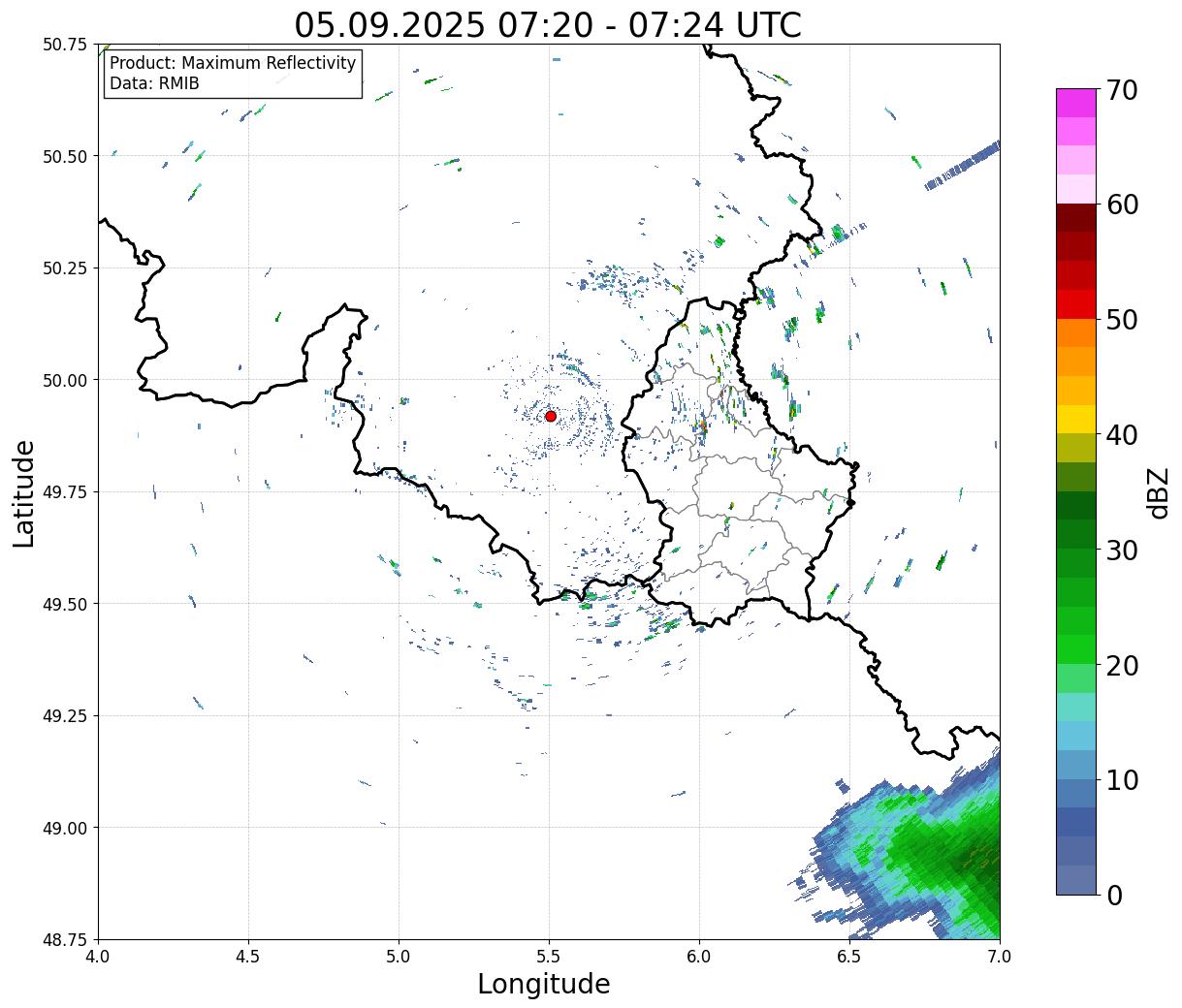1182x1008 pixels.
Task: Click the 'Data: RMIB' label
Action: tap(154, 83)
